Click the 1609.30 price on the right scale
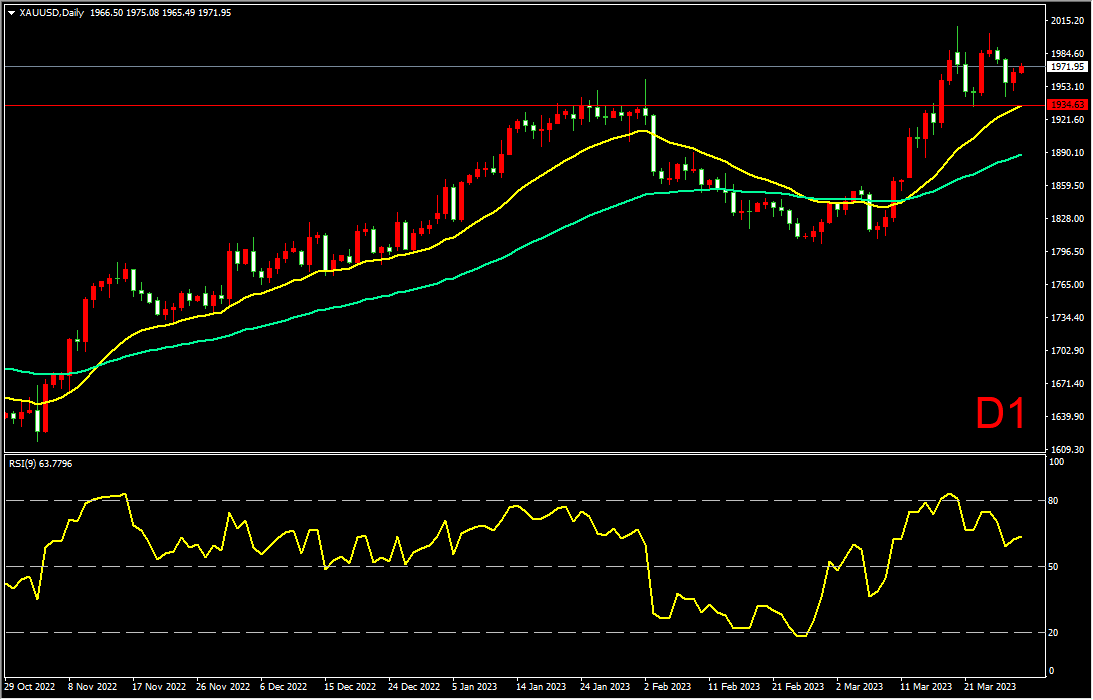 coord(1067,450)
